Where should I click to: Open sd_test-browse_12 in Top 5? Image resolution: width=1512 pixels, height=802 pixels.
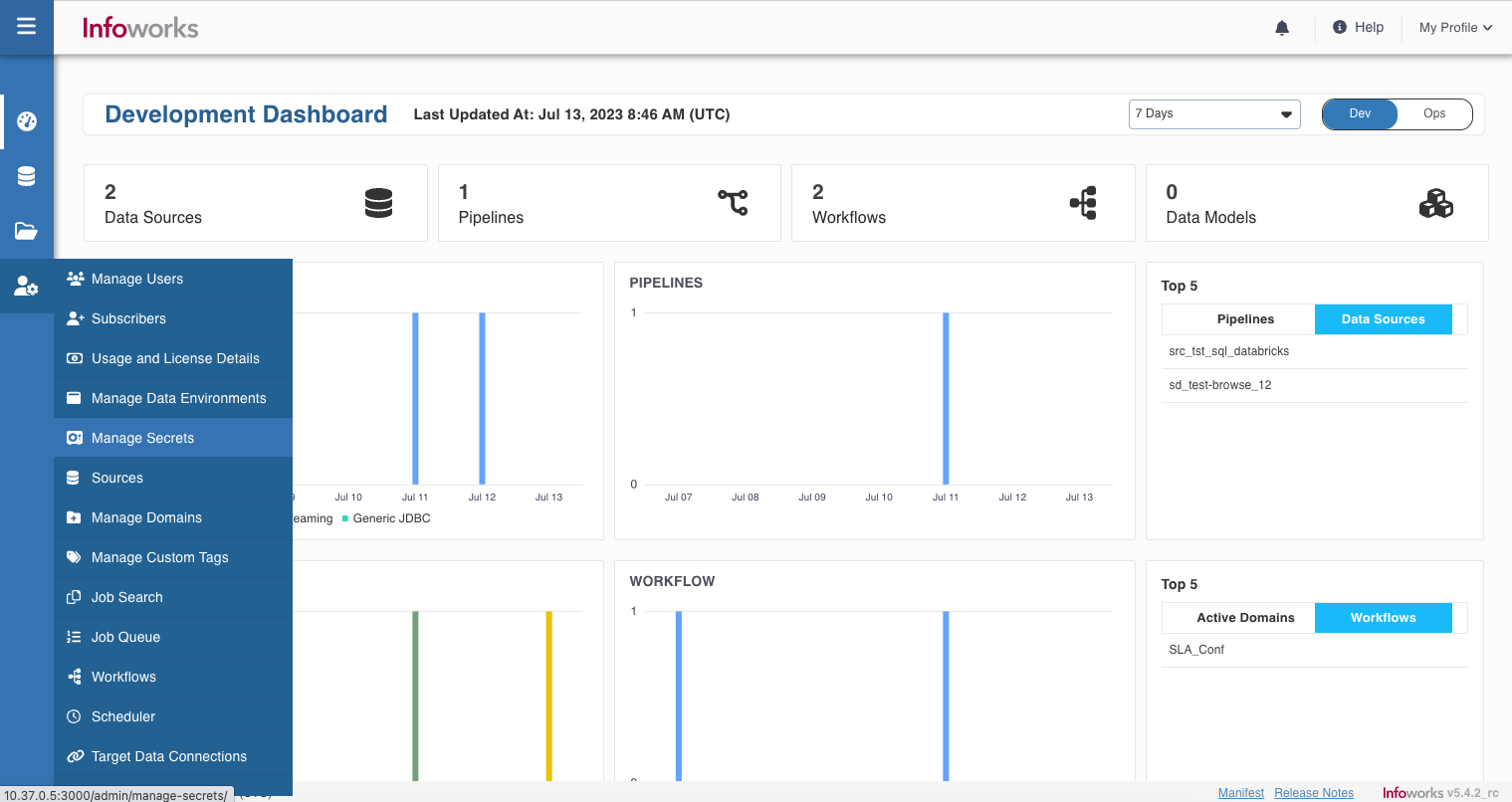1219,385
